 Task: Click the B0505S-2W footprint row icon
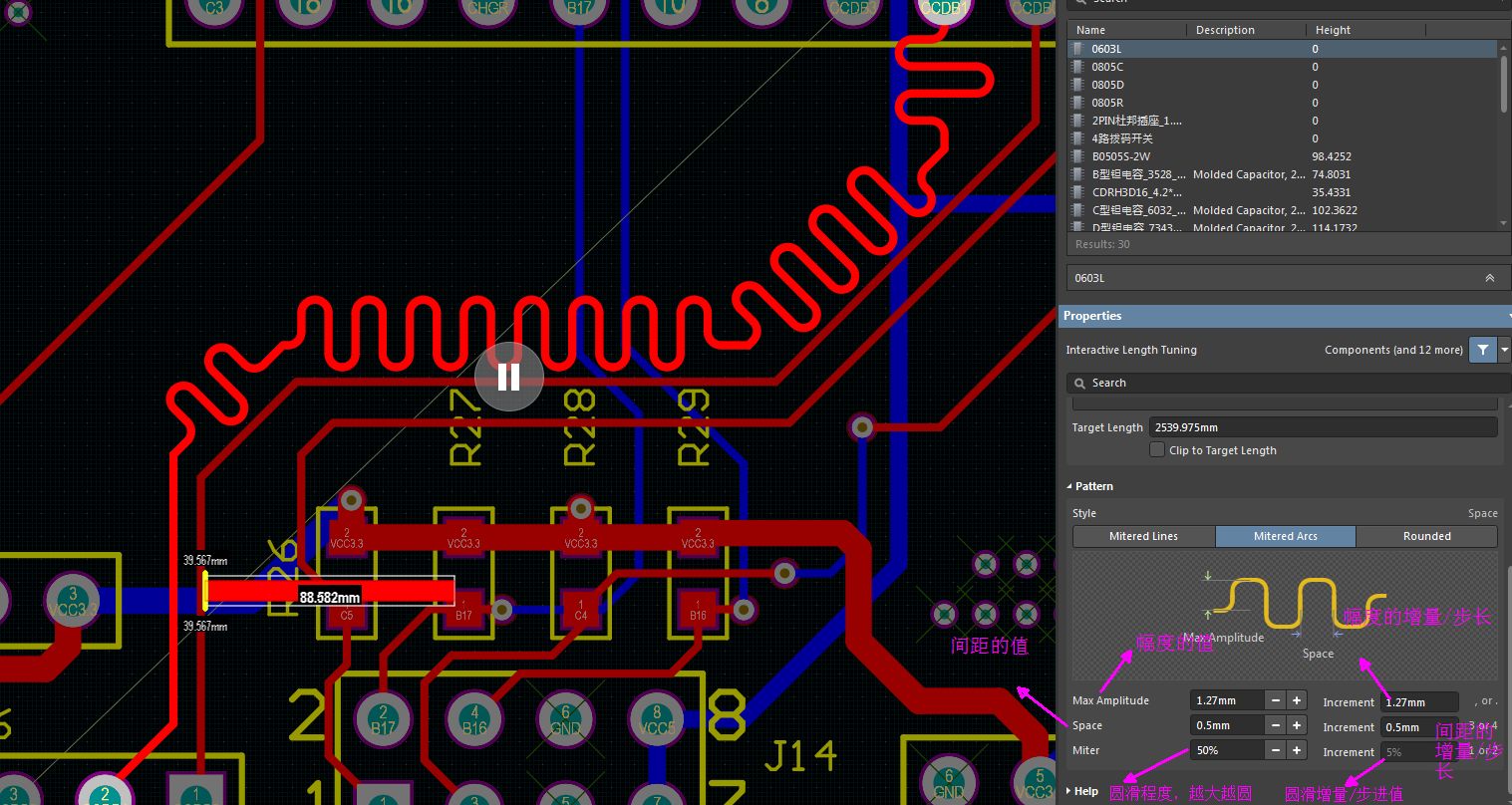(1076, 156)
